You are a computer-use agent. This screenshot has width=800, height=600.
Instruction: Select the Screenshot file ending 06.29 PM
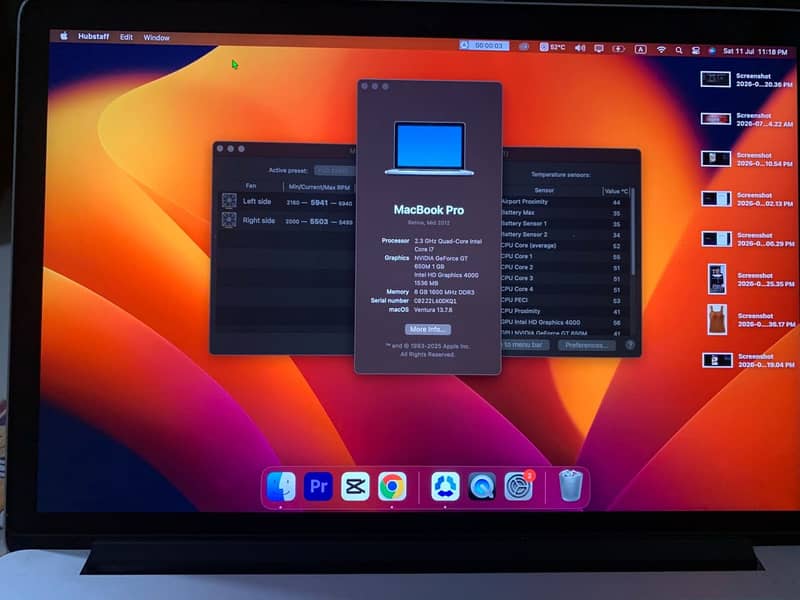pos(748,239)
